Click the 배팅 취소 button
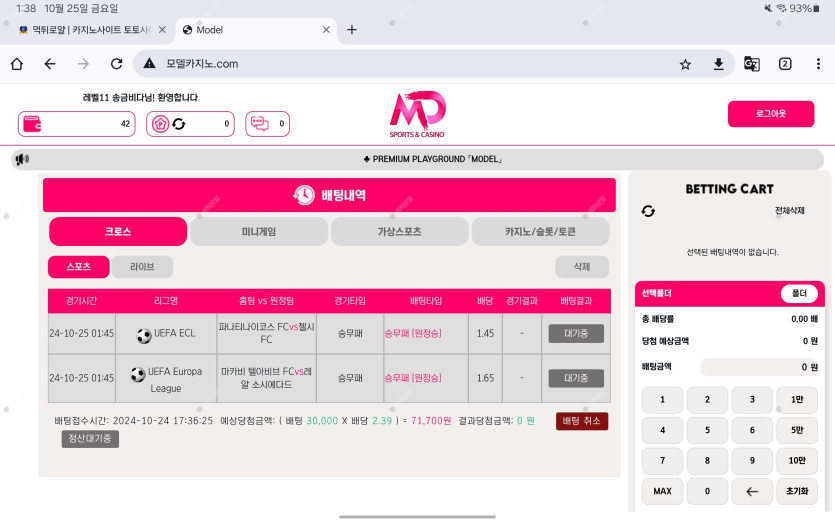This screenshot has width=835, height=522. pos(582,421)
